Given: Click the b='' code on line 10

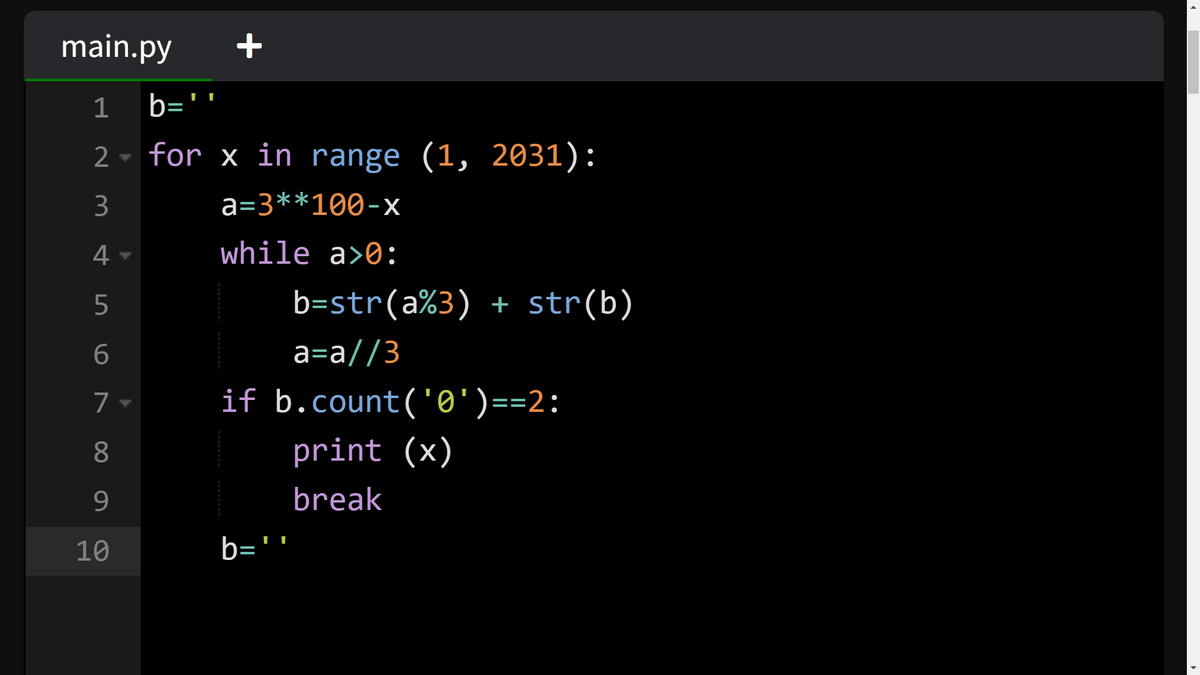Looking at the screenshot, I should pyautogui.click(x=255, y=550).
